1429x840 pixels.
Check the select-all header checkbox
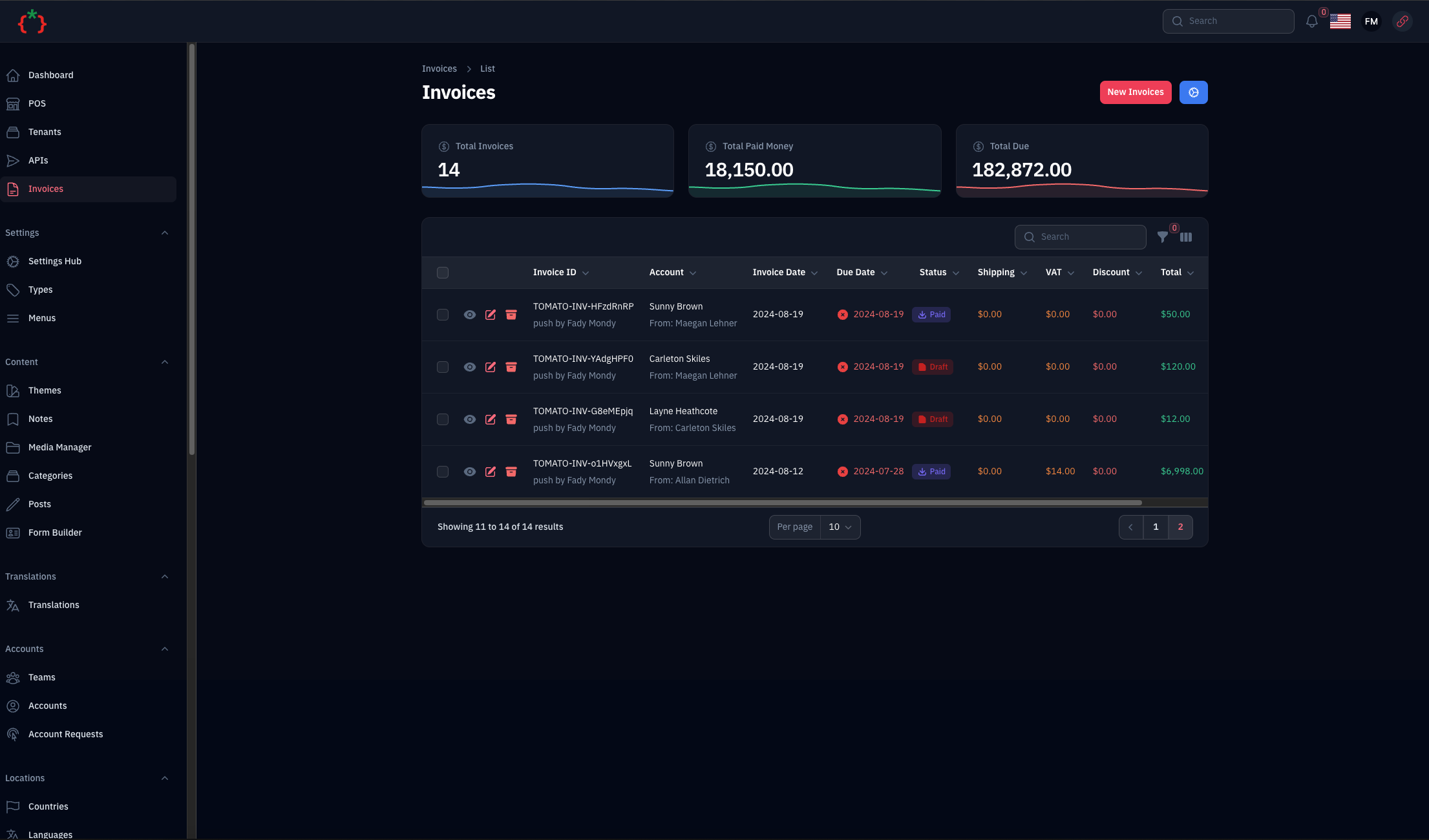pos(443,273)
